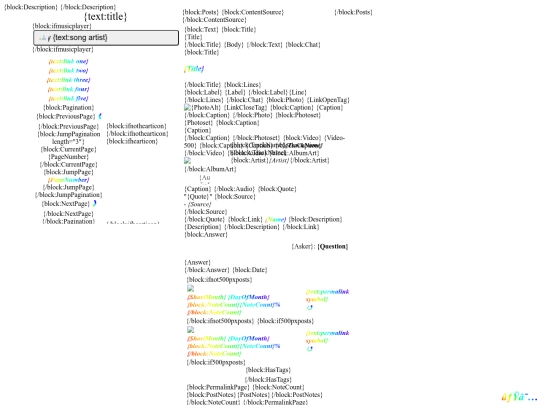Image resolution: width=540 pixels, height=405 pixels.
Task: Click the {LinkOpenTag} text
Action: [328, 100]
